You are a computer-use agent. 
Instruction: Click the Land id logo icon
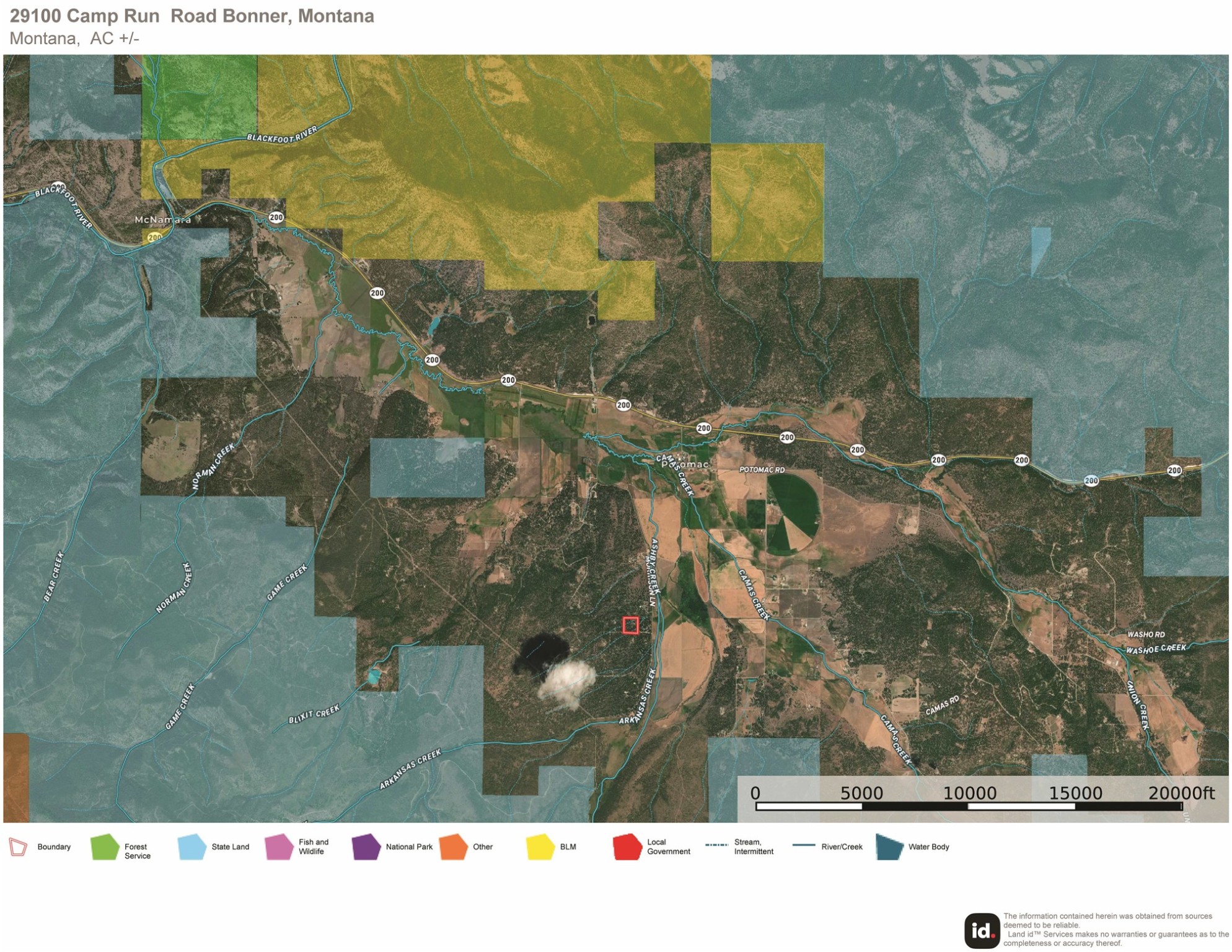coord(982,930)
